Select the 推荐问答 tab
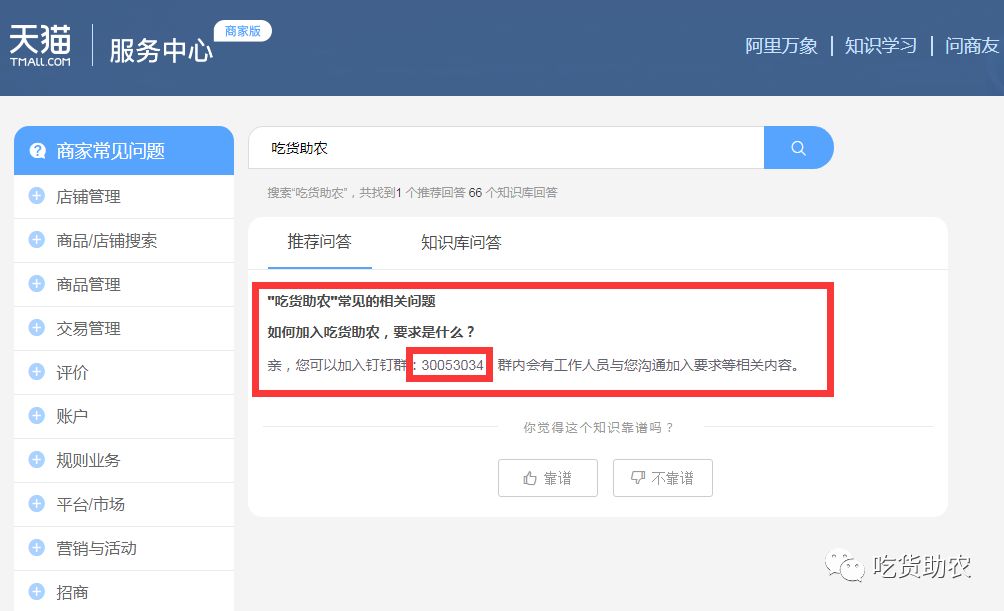Viewport: 1004px width, 611px height. point(318,242)
